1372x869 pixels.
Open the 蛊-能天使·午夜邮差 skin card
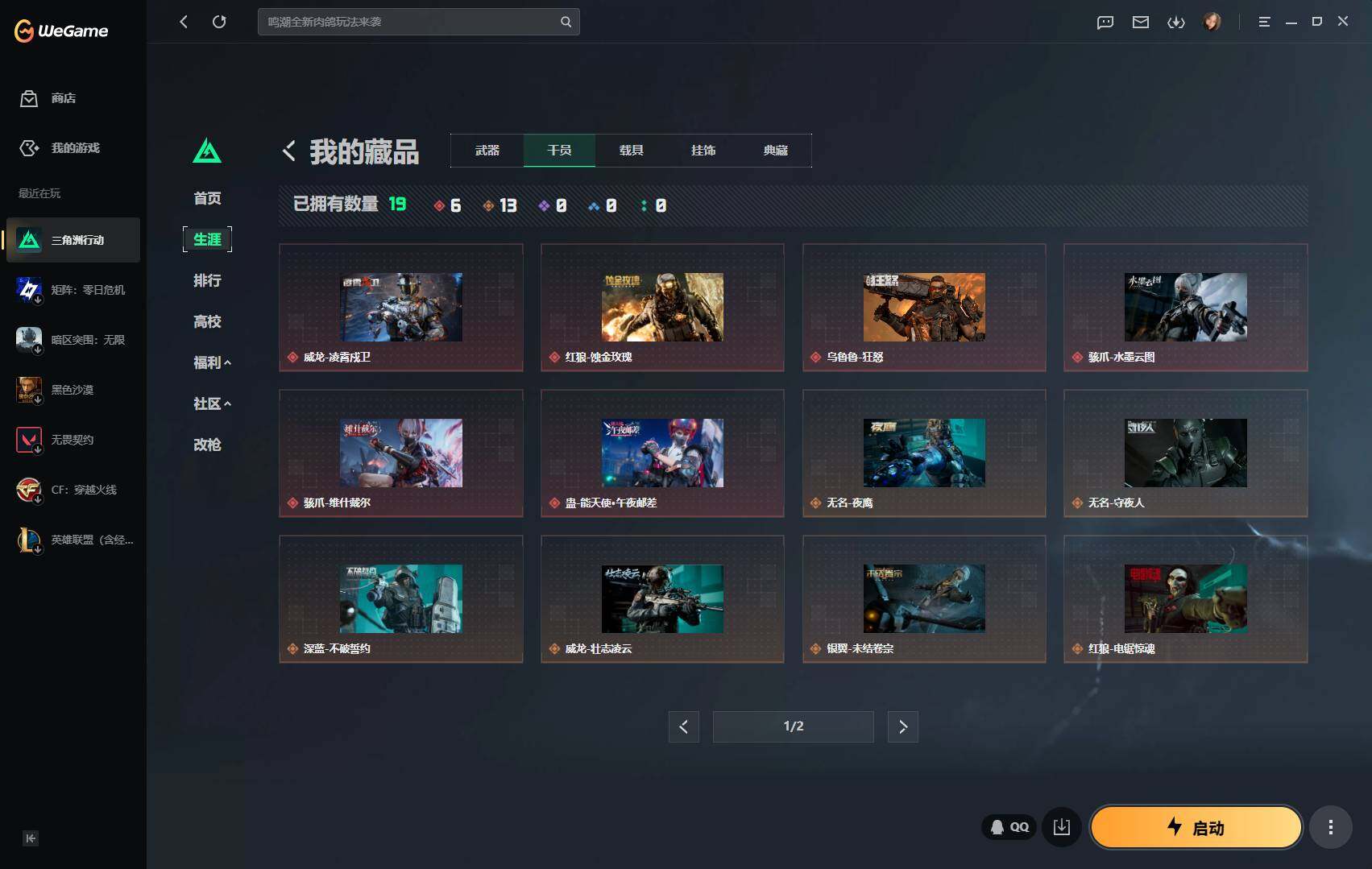pyautogui.click(x=662, y=453)
